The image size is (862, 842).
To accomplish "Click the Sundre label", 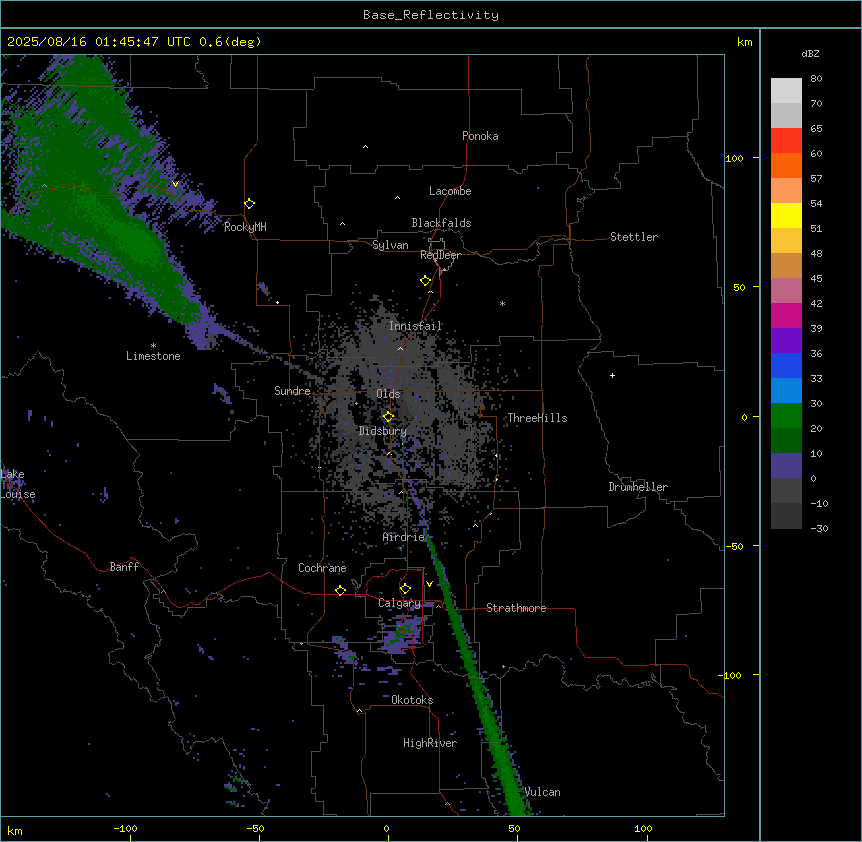I will point(292,391).
